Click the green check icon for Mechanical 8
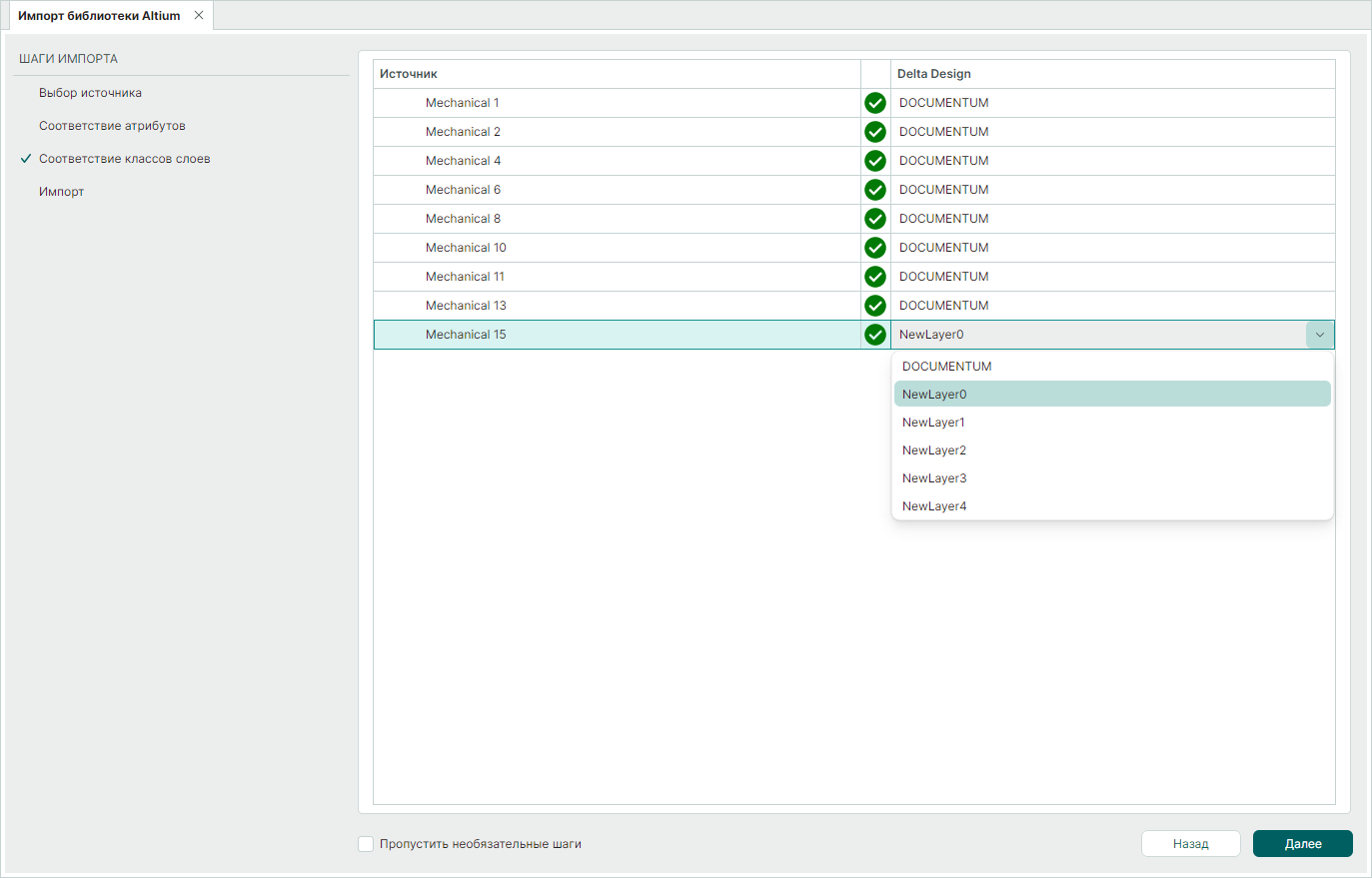 (874, 219)
